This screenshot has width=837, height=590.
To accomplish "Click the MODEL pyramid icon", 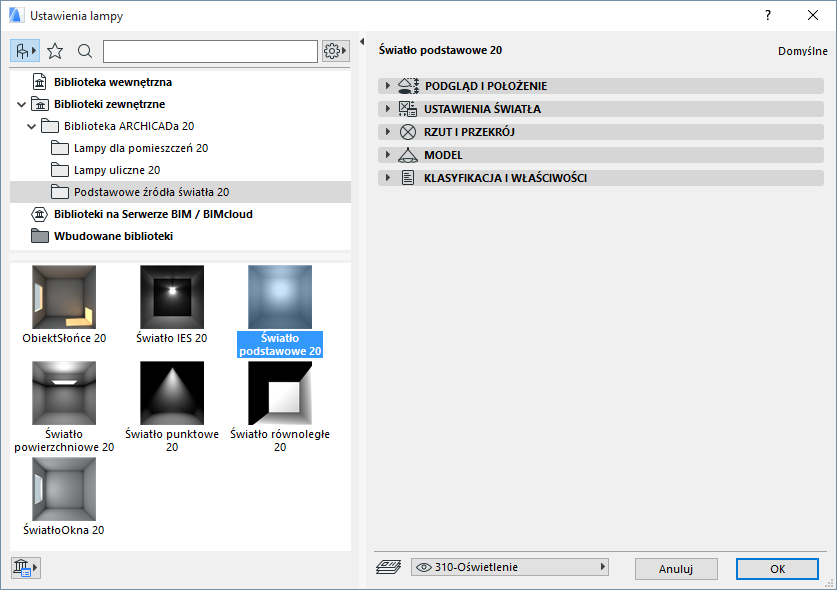I will pos(409,154).
